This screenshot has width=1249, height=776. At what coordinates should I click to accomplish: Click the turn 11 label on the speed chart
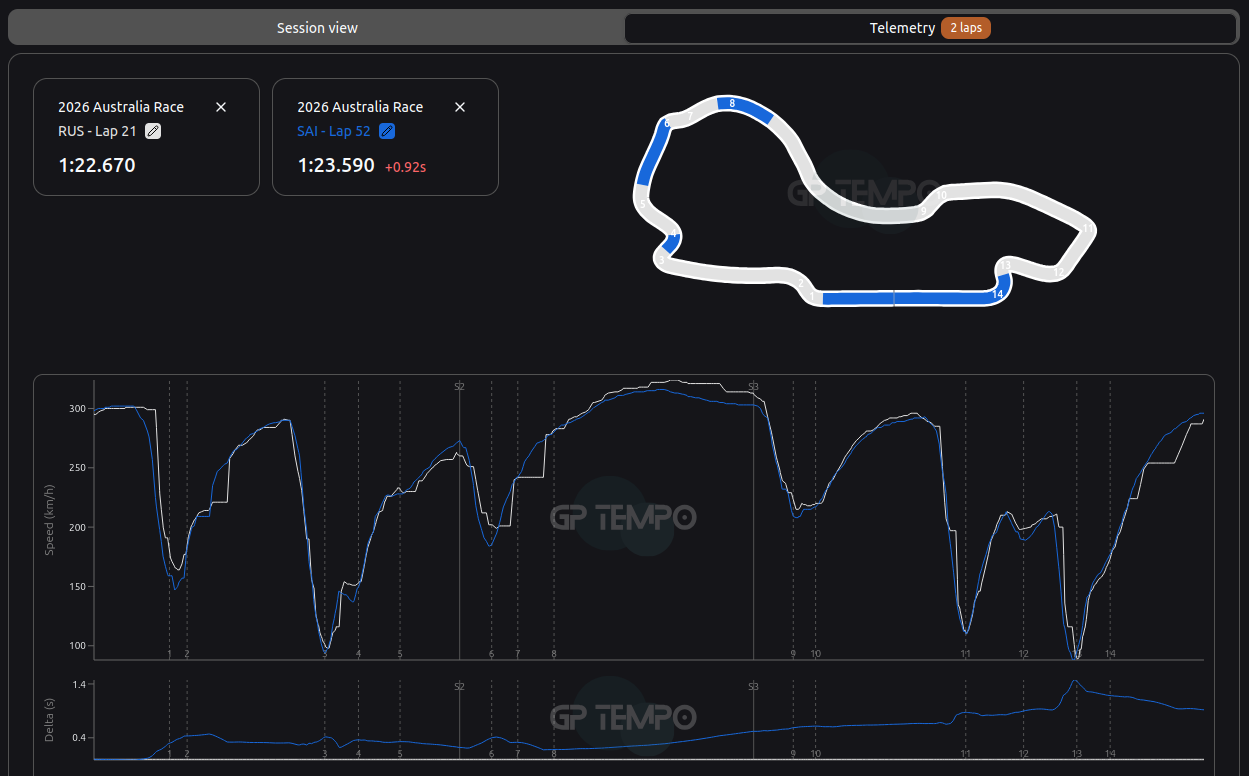click(x=965, y=653)
